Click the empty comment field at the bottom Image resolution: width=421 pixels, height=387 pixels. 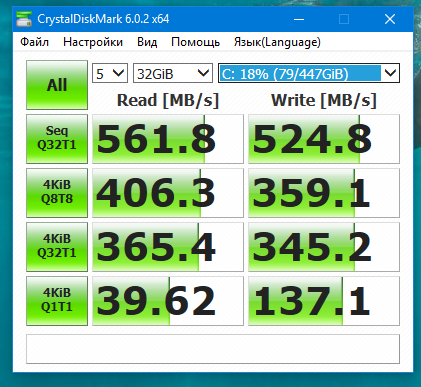[213, 349]
